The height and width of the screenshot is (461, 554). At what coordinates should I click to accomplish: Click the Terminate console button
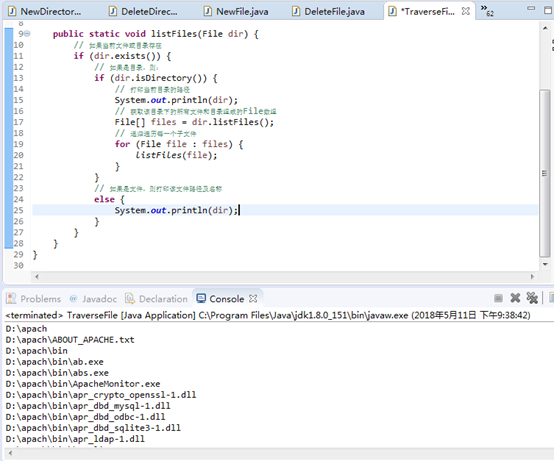click(x=498, y=299)
